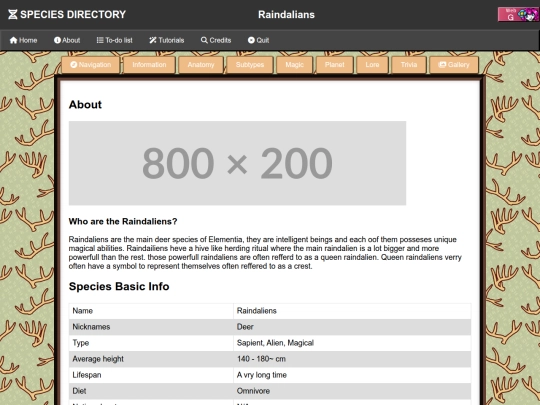Click the magnifier icon beside Credits

pos(204,40)
